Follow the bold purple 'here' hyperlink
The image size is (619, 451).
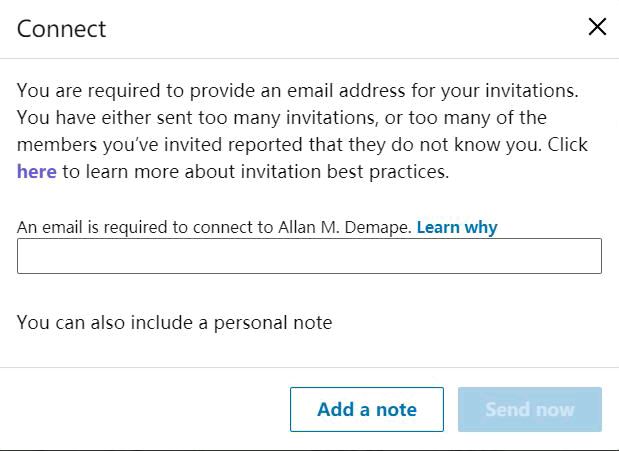click(x=36, y=171)
